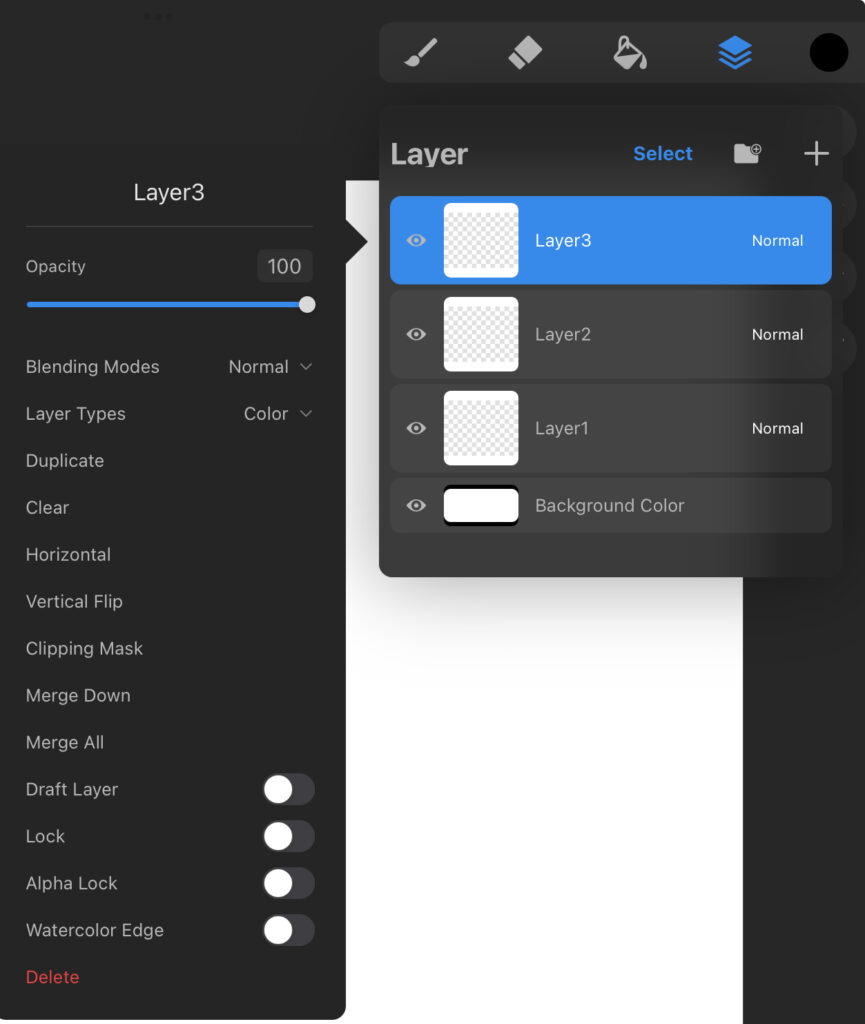Apply a Clipping Mask to Layer3
The height and width of the screenshot is (1024, 865).
pos(84,648)
